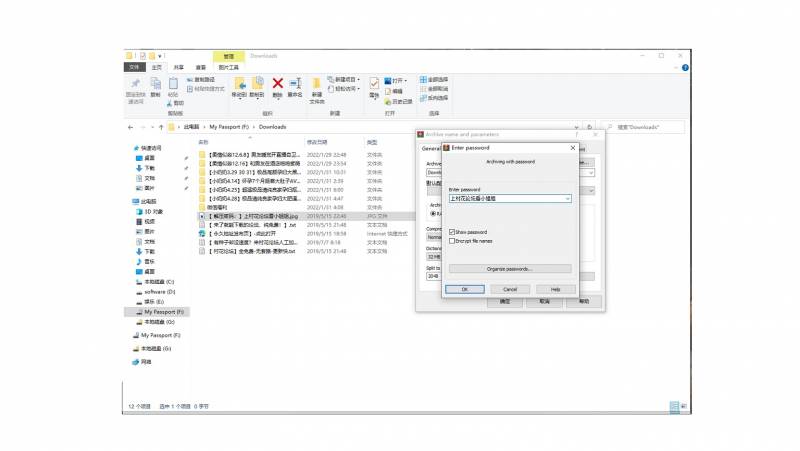Click the Pin to Quick Access icon
The height and width of the screenshot is (451, 800).
[136, 87]
